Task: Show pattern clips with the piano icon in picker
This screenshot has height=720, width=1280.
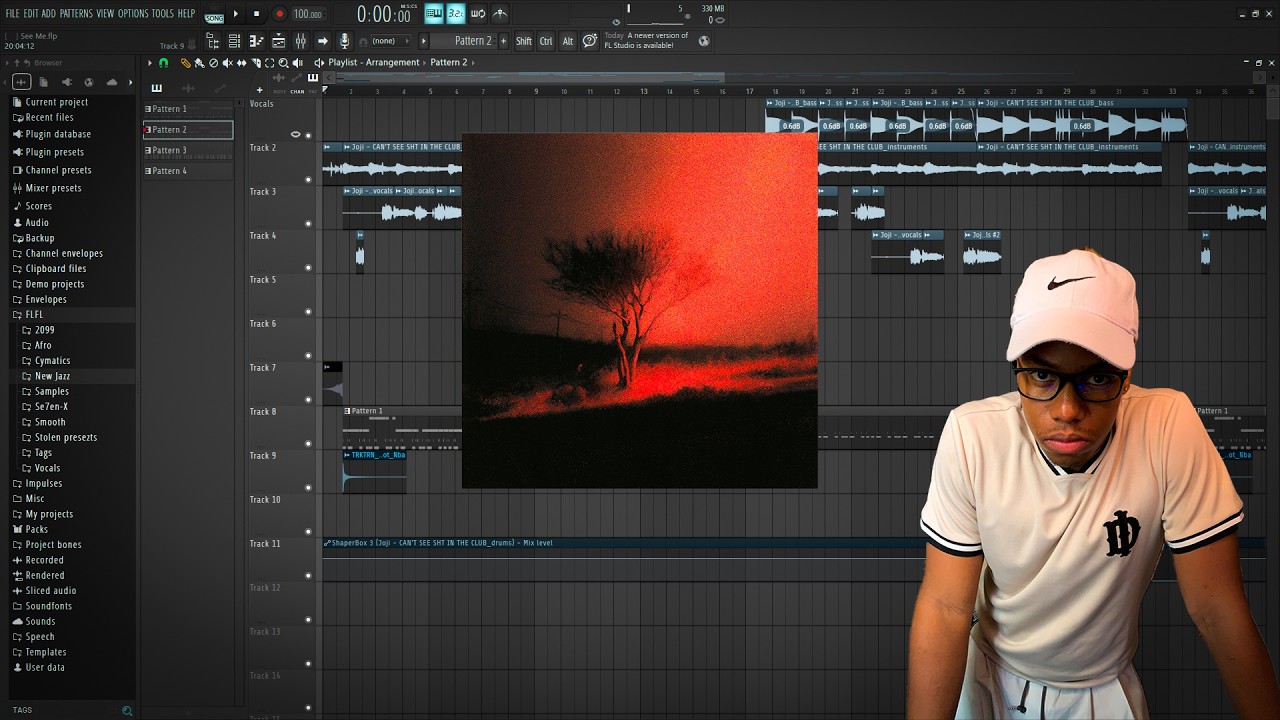Action: click(156, 88)
